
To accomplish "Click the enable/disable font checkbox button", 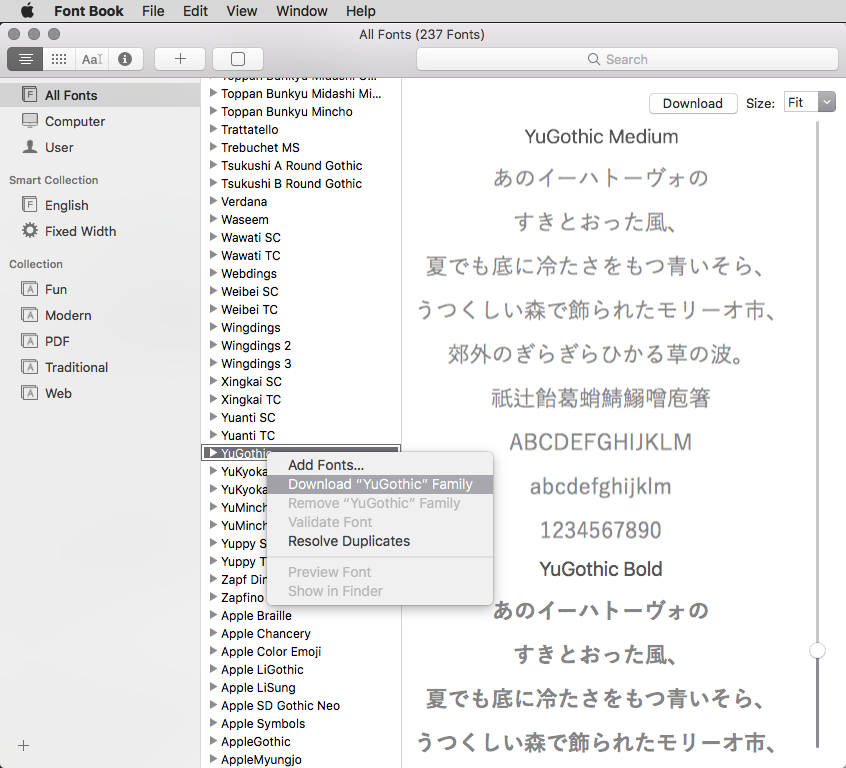I will pyautogui.click(x=238, y=59).
